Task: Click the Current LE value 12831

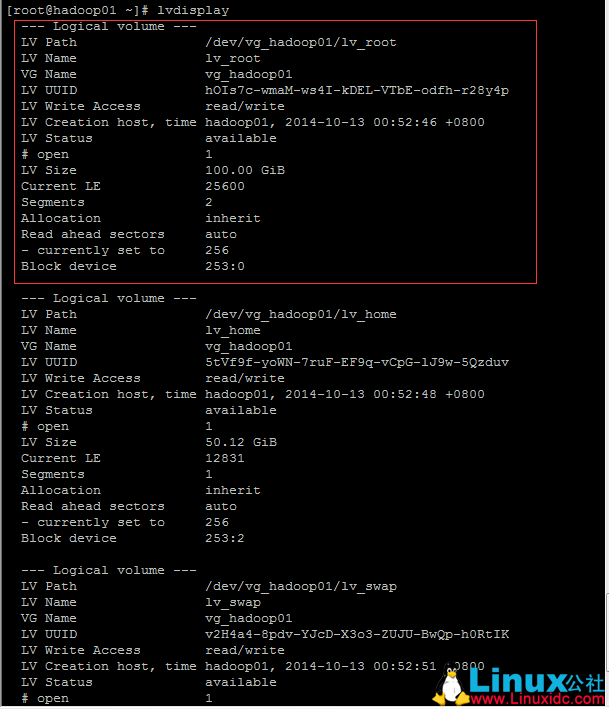Action: (225, 458)
